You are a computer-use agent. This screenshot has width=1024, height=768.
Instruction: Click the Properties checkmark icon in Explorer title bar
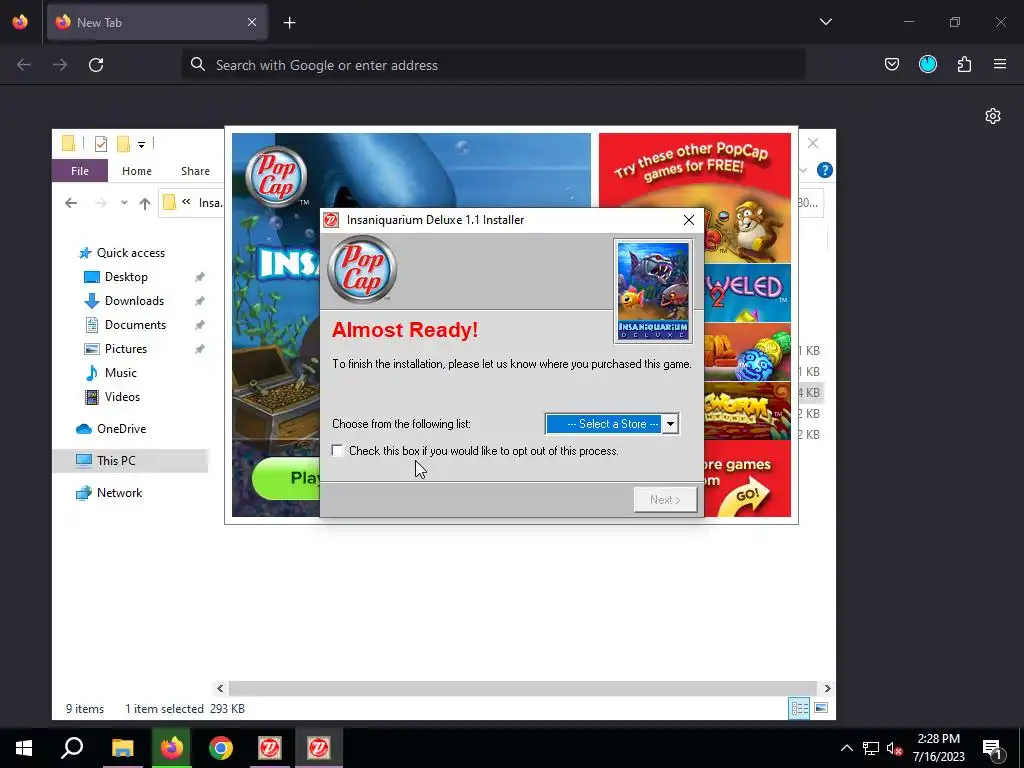[101, 144]
